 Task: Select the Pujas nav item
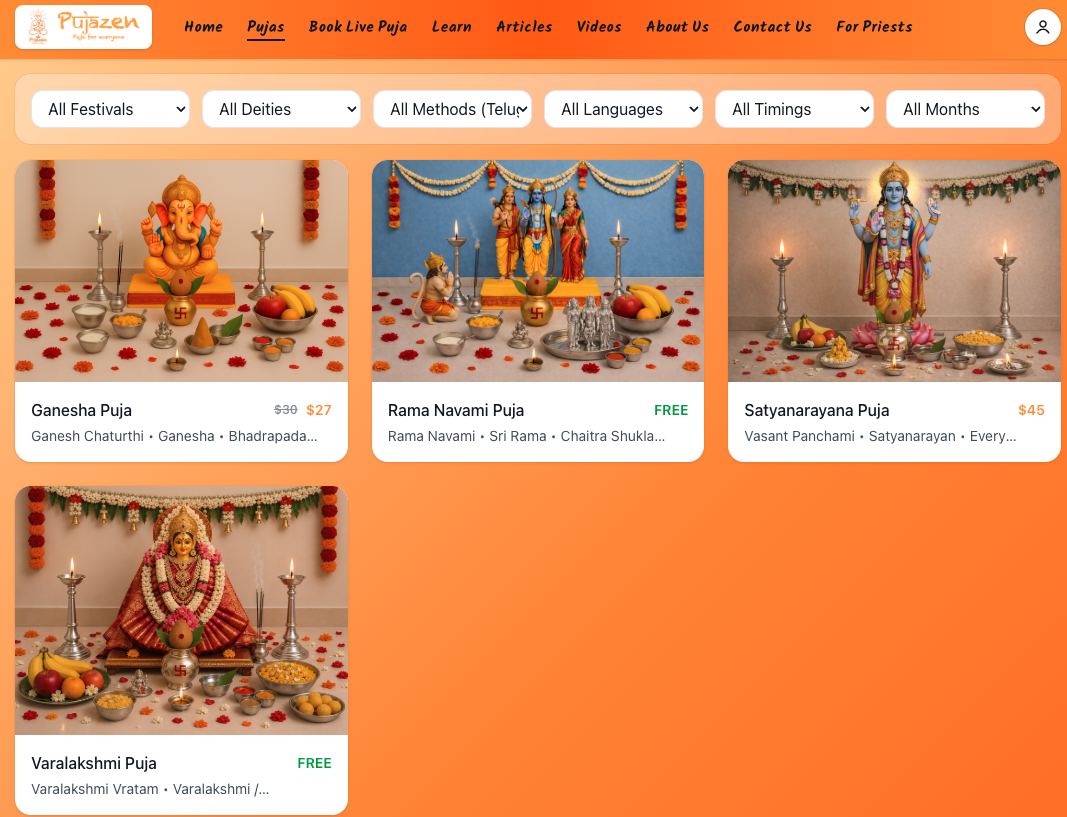(265, 27)
